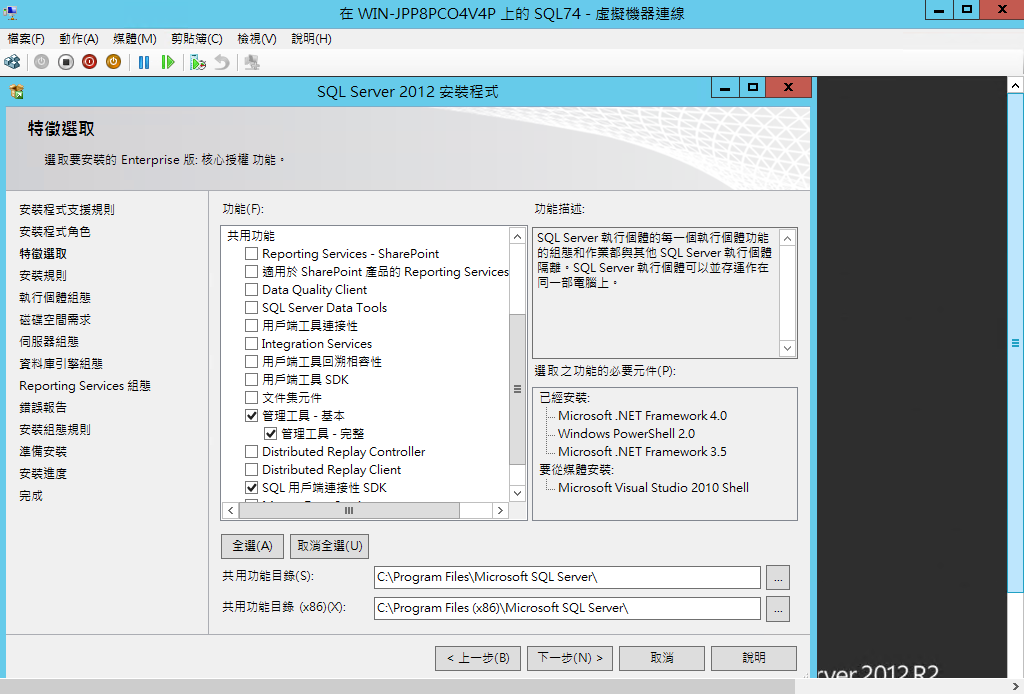1024x694 pixels.
Task: Click feature list scroll up arrow
Action: [x=517, y=236]
